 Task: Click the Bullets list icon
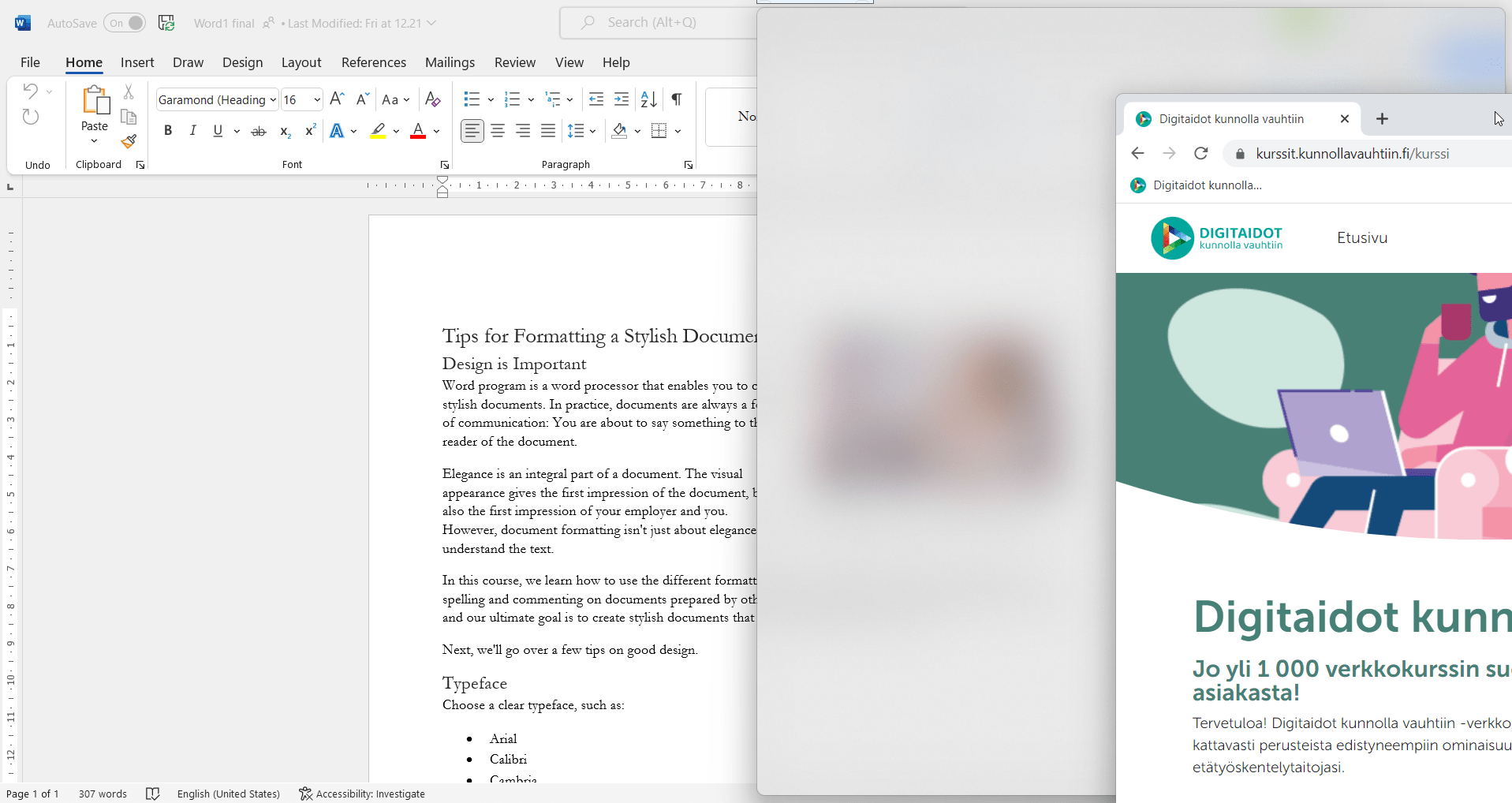472,99
